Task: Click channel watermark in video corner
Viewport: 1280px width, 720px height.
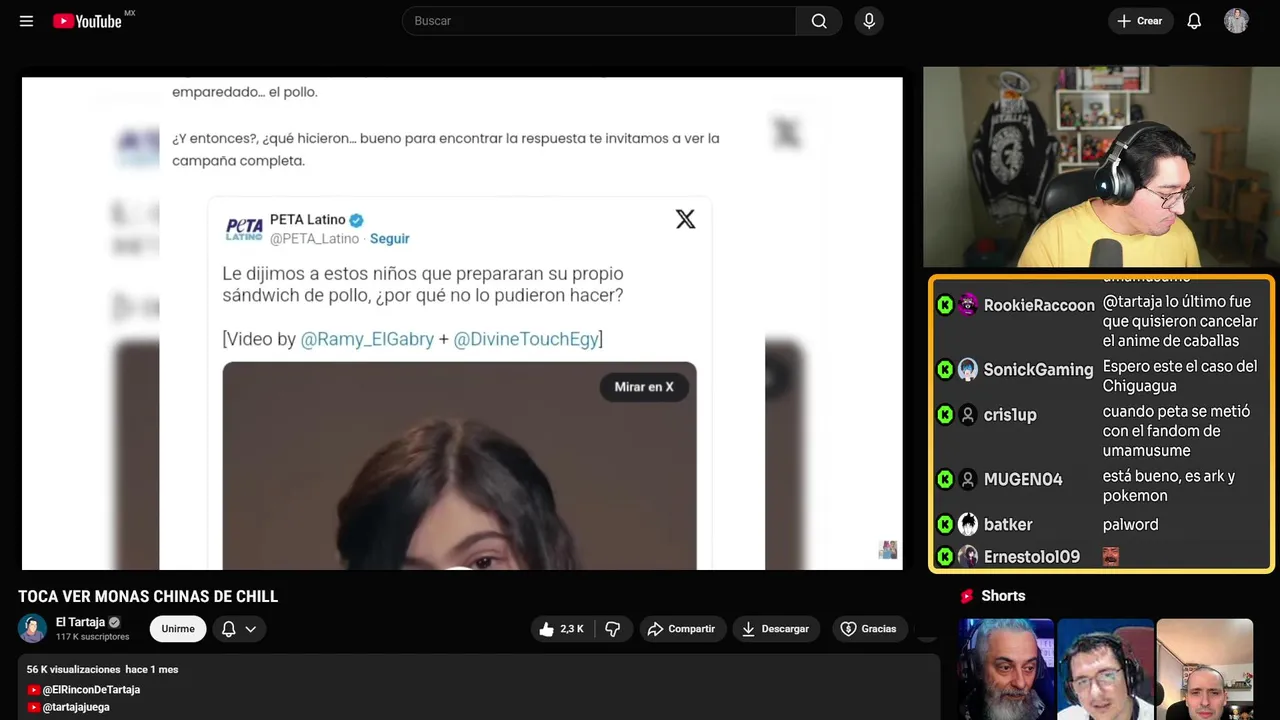Action: 887,550
